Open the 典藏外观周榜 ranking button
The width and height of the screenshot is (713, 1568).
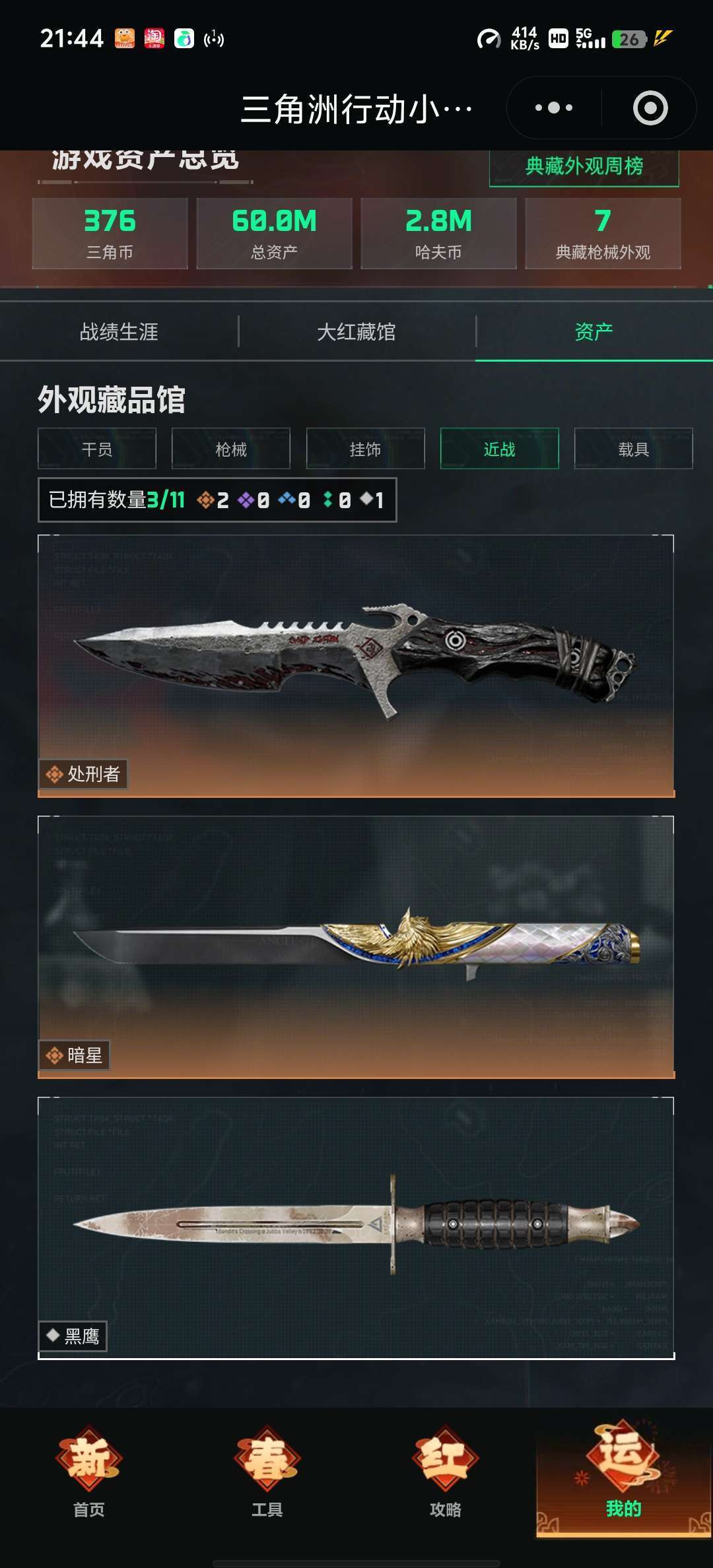584,167
